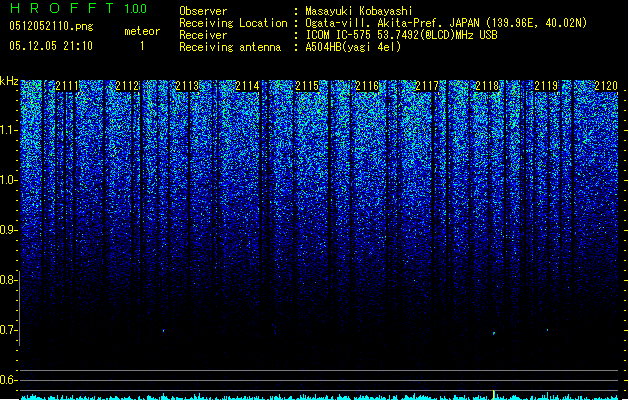Click the 2117 time marker
Viewport: 629px width, 400px height.
427,86
